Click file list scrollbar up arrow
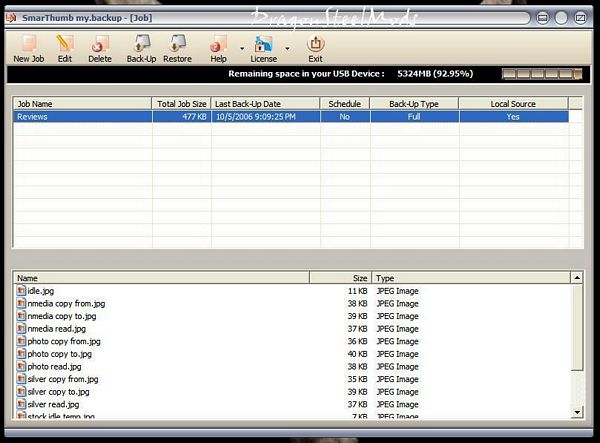This screenshot has height=443, width=600. 577,278
